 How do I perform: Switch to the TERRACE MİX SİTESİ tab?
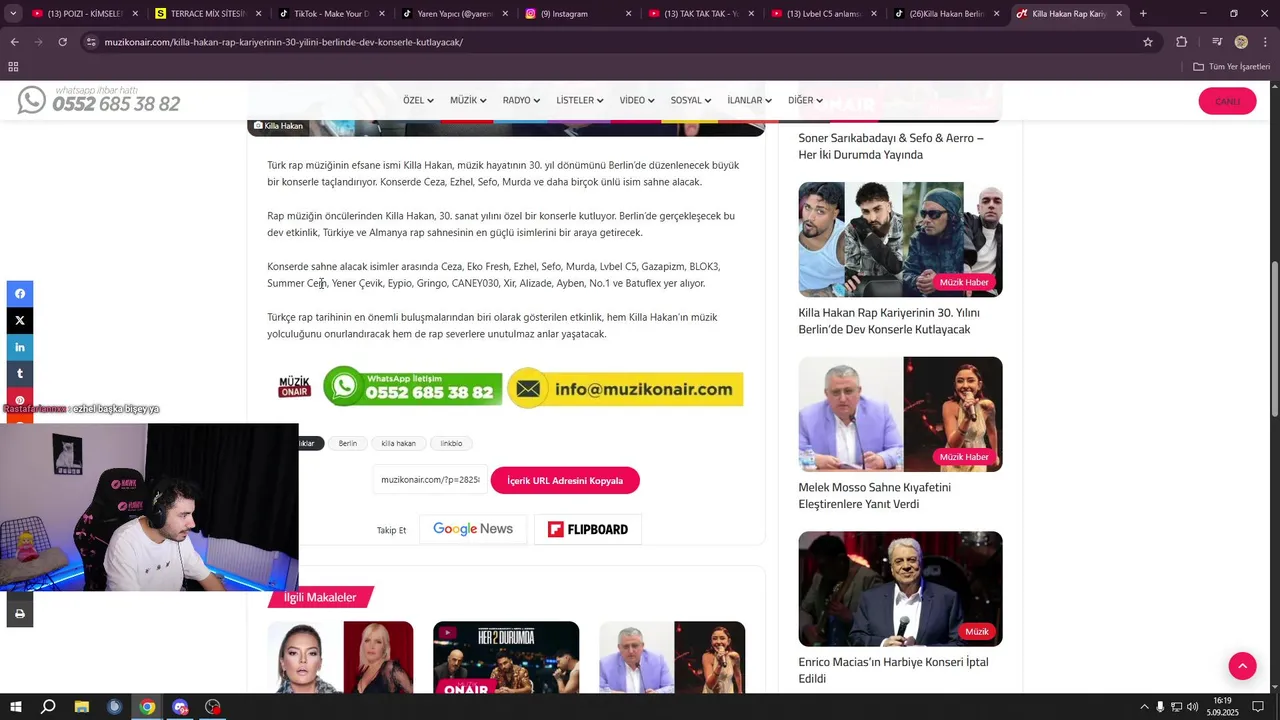[206, 14]
